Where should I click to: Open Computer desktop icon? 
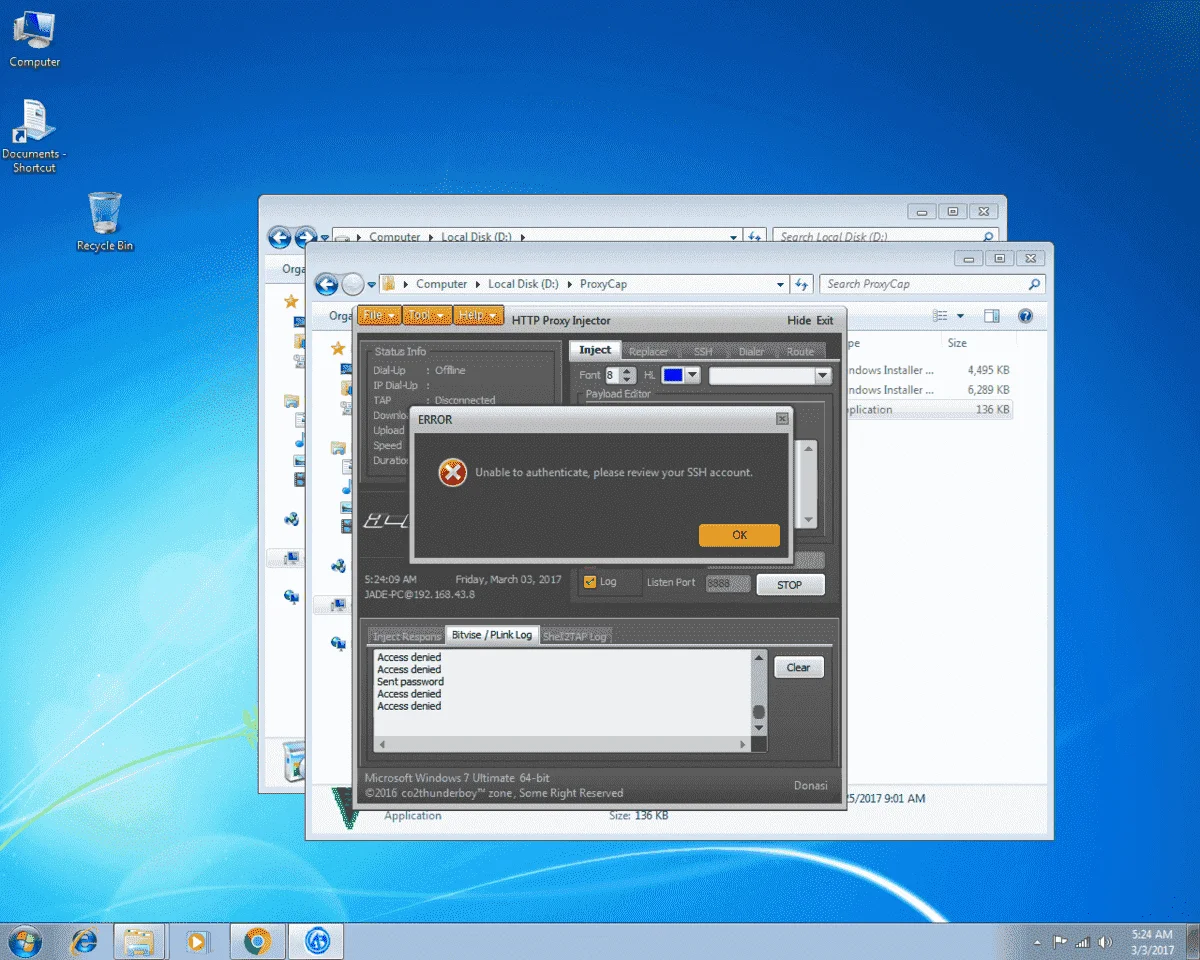35,39
